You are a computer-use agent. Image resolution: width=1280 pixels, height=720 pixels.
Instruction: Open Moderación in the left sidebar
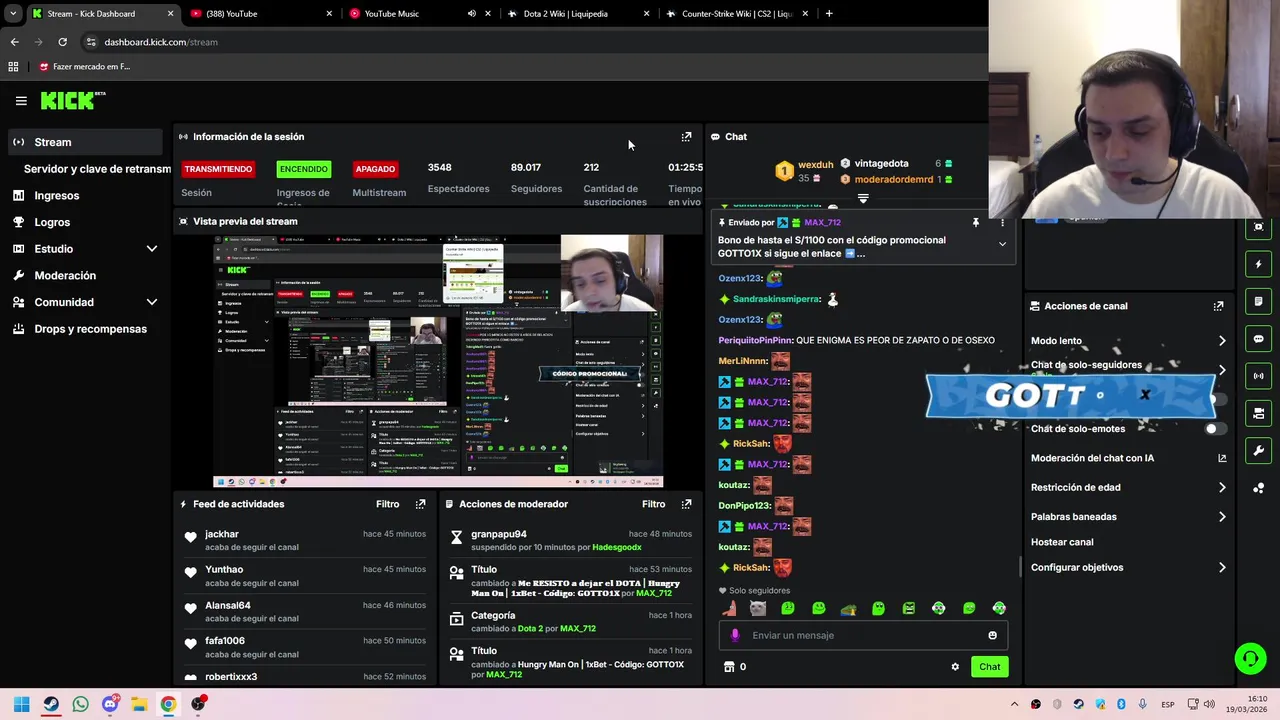click(x=65, y=275)
